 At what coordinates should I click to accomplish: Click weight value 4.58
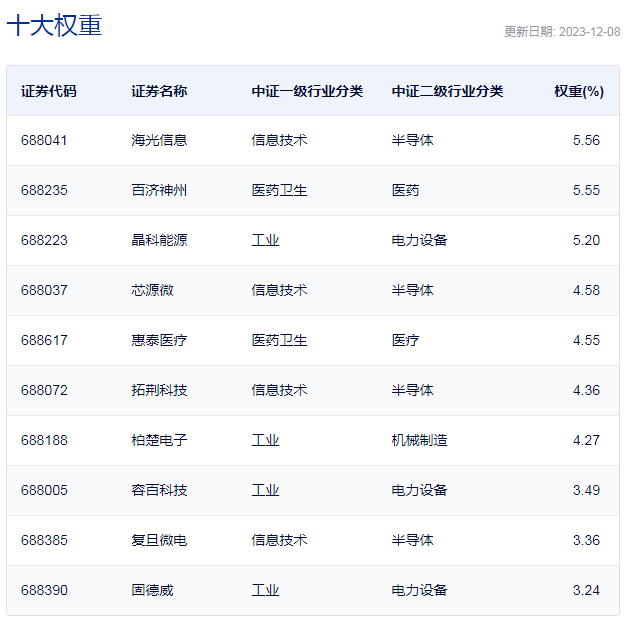click(x=586, y=290)
